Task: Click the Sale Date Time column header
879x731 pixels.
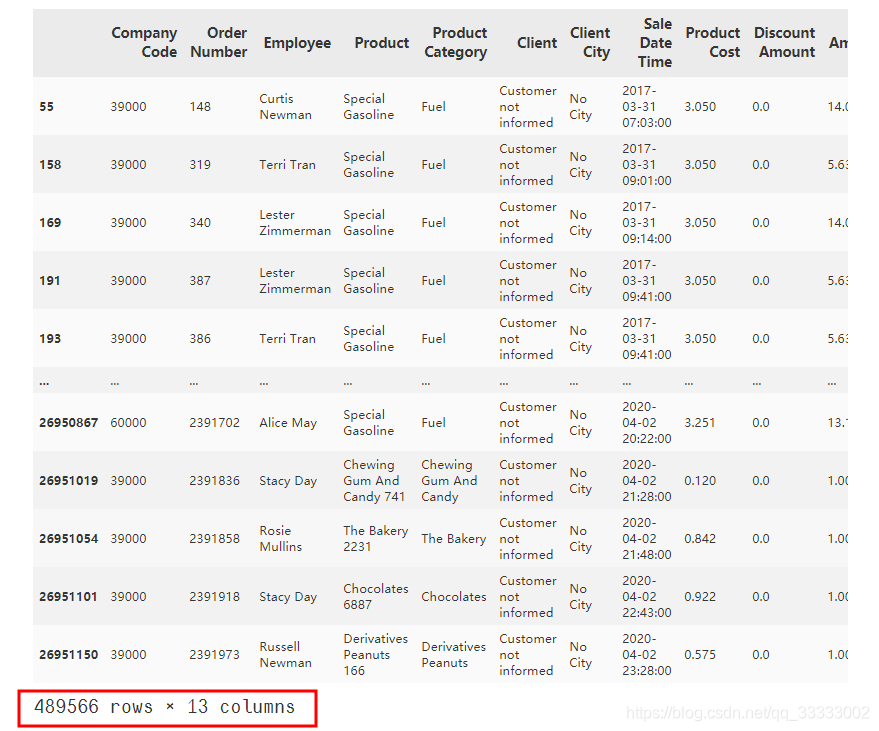Action: click(655, 43)
